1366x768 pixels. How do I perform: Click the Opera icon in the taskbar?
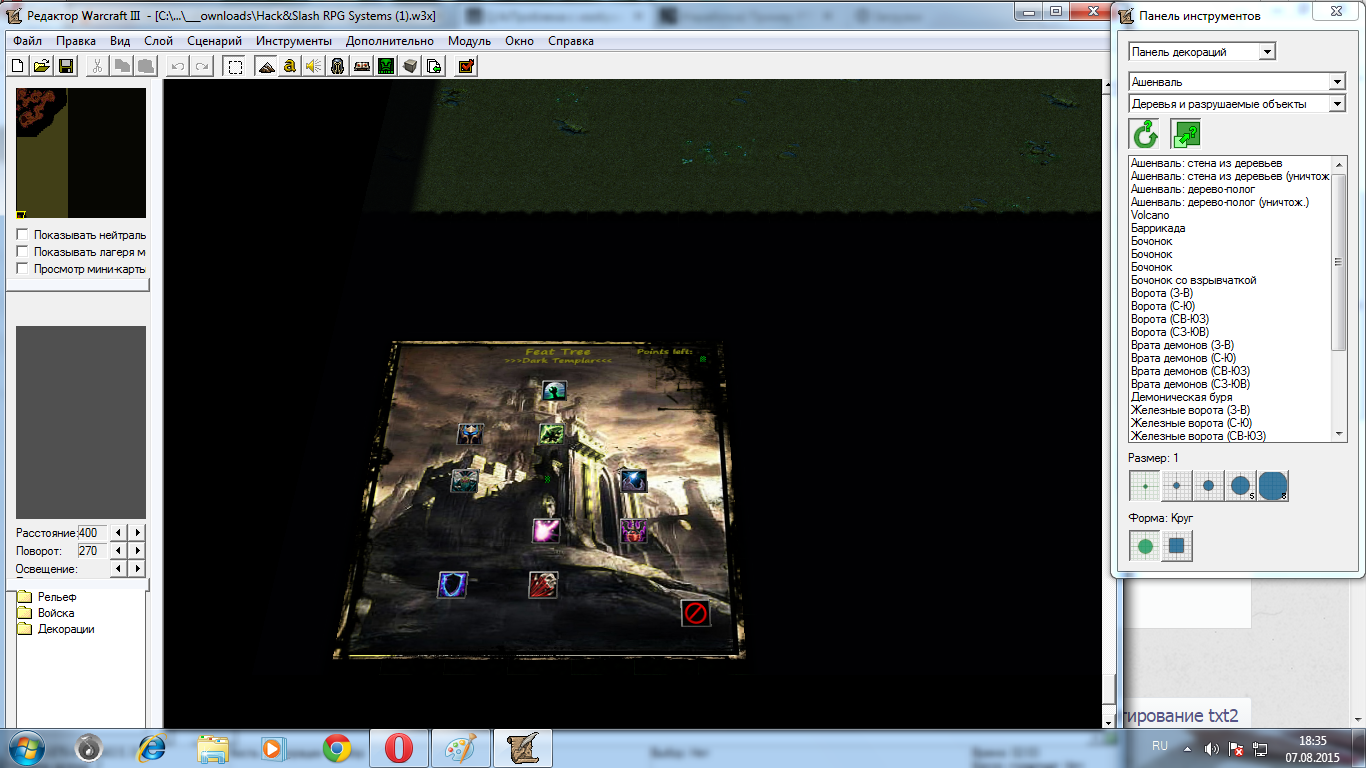tap(399, 748)
